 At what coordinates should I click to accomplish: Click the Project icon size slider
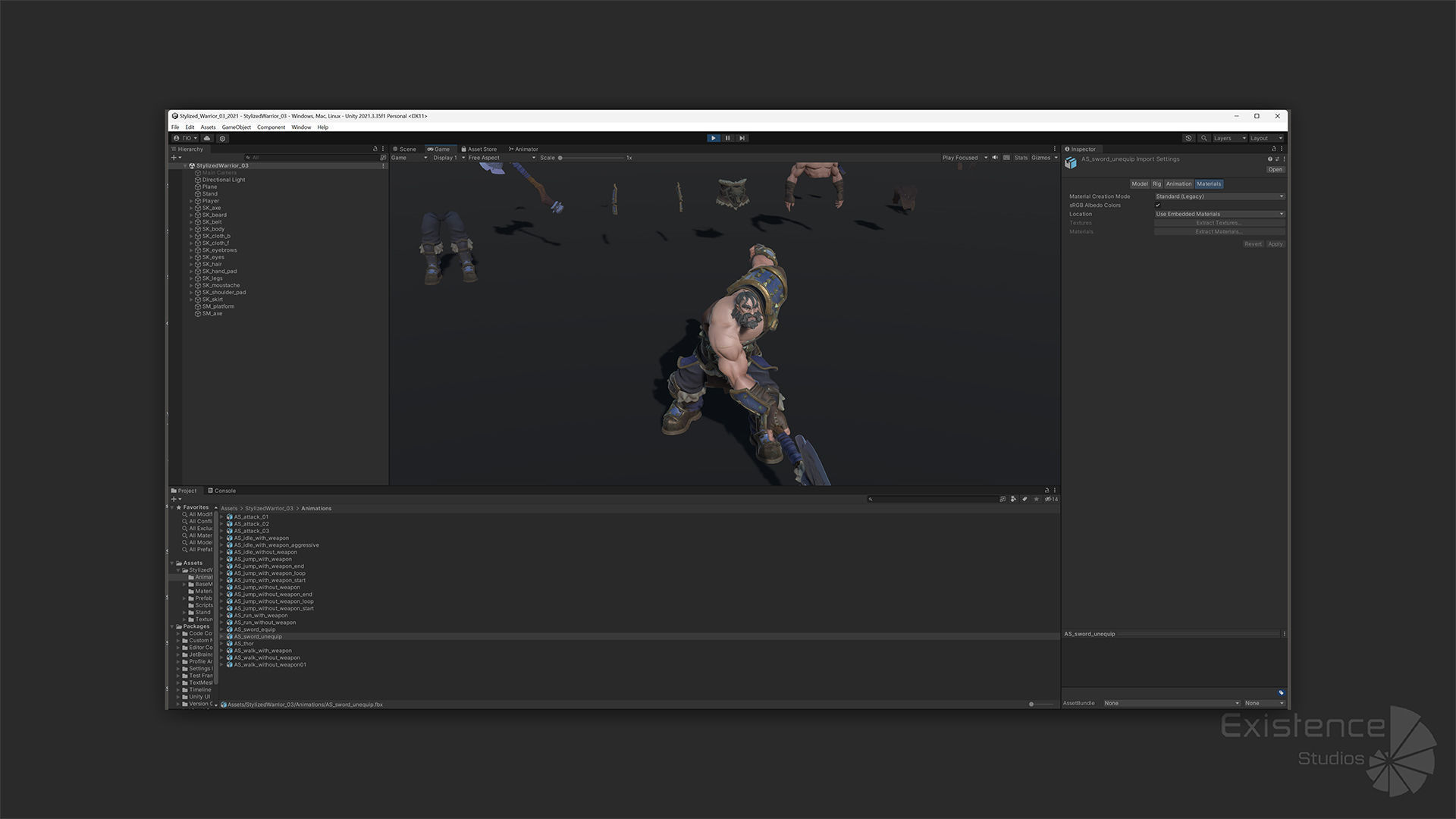click(x=1040, y=704)
